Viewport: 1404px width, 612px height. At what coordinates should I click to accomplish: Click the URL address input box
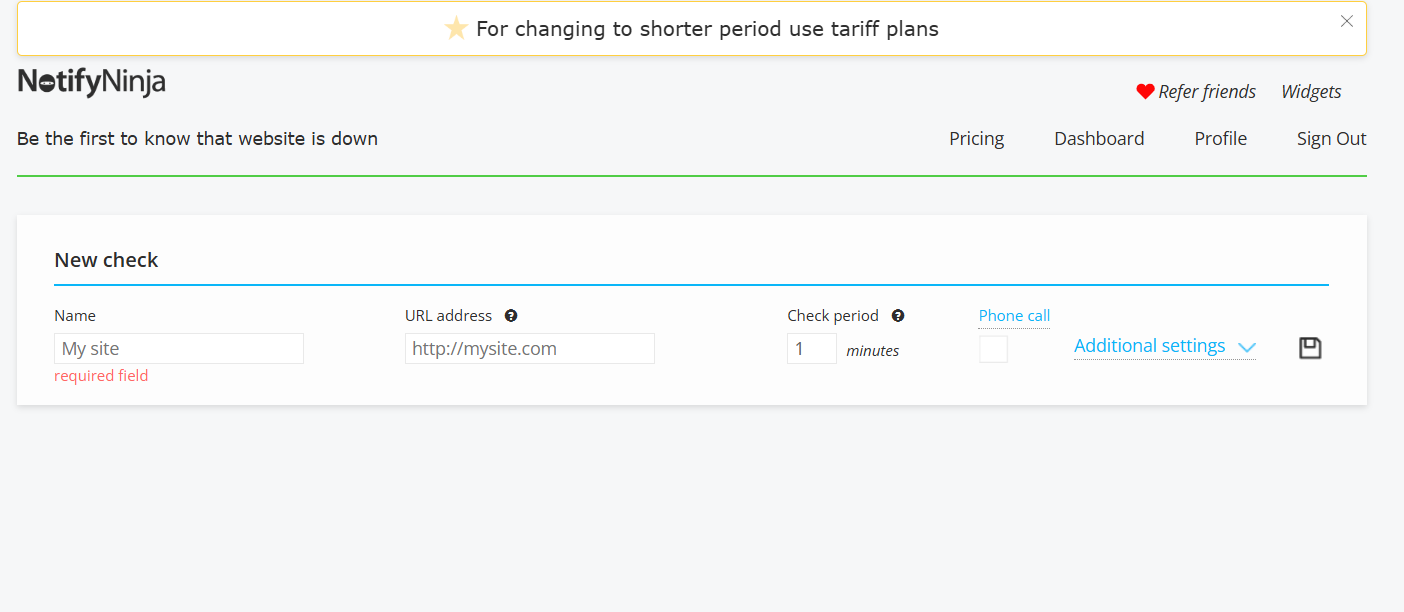coord(530,349)
